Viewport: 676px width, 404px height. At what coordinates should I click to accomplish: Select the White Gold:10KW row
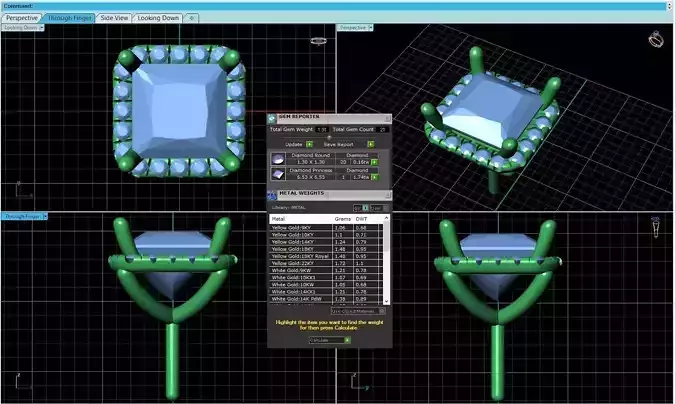pos(326,285)
